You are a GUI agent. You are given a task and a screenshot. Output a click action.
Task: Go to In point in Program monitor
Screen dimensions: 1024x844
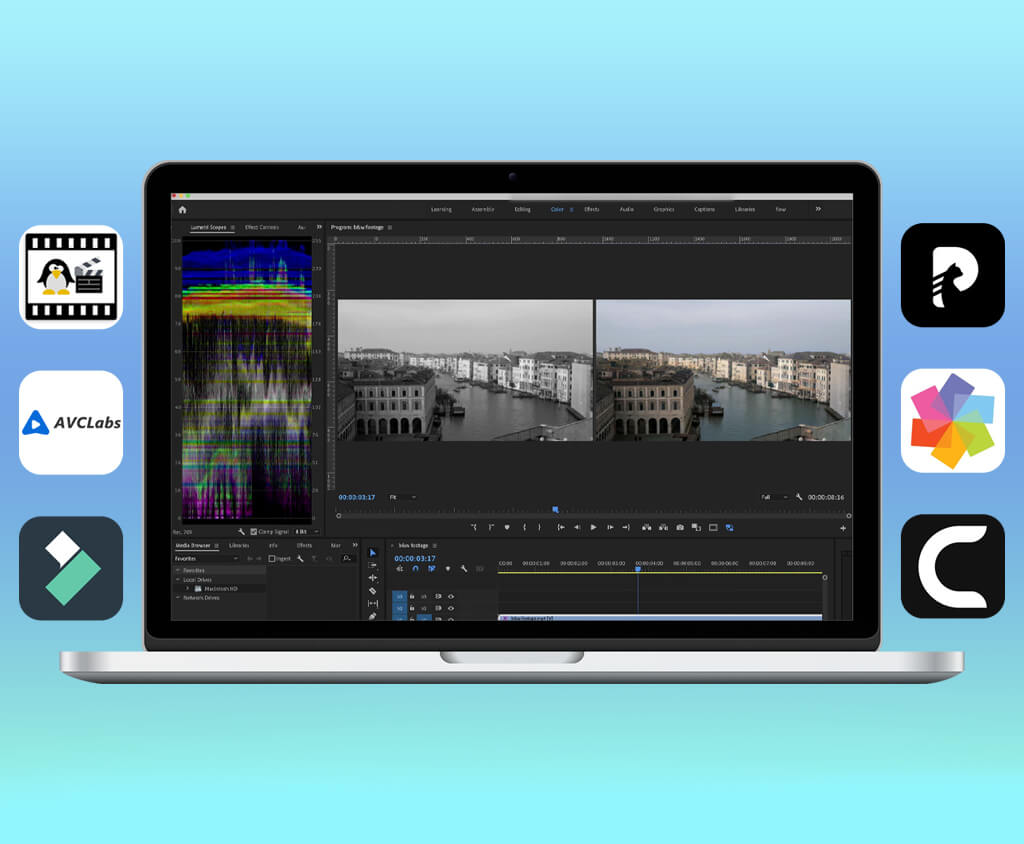[x=560, y=527]
